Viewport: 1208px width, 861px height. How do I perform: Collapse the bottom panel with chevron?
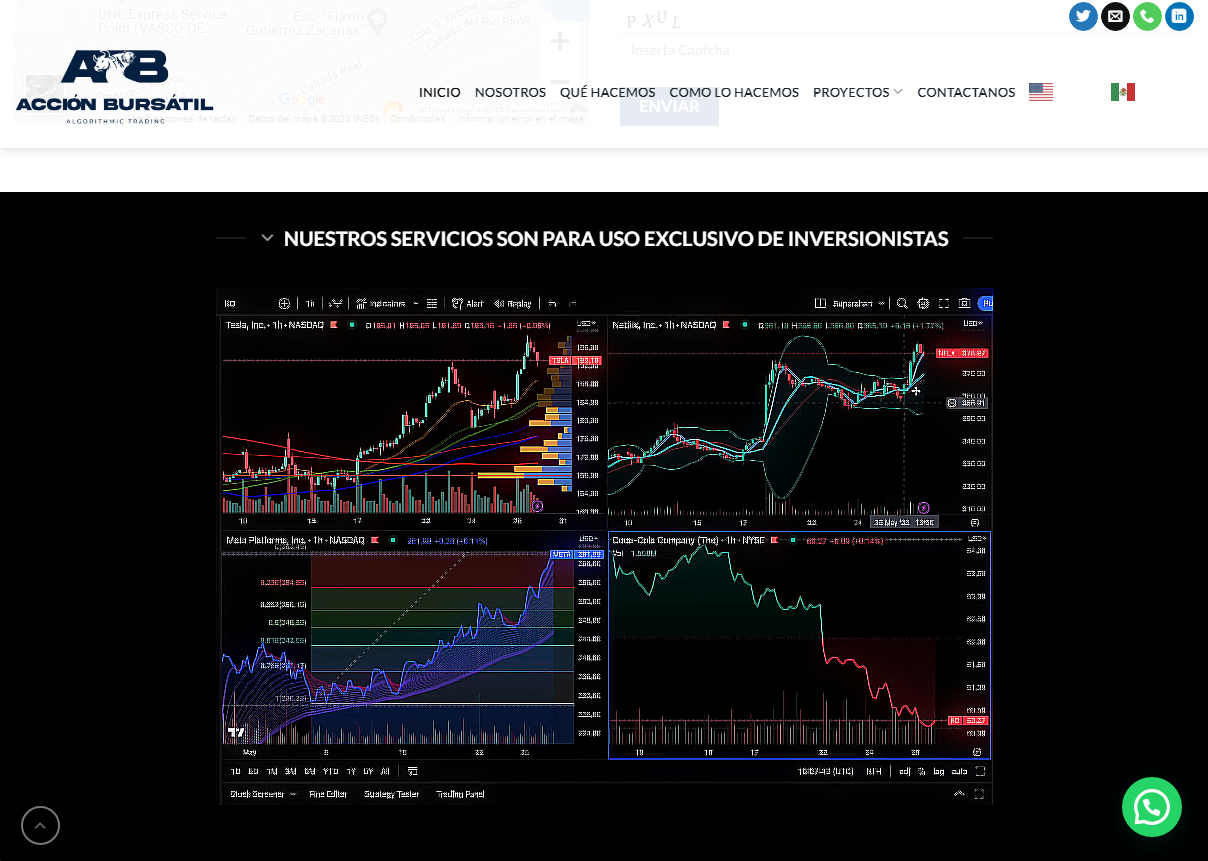(x=959, y=794)
